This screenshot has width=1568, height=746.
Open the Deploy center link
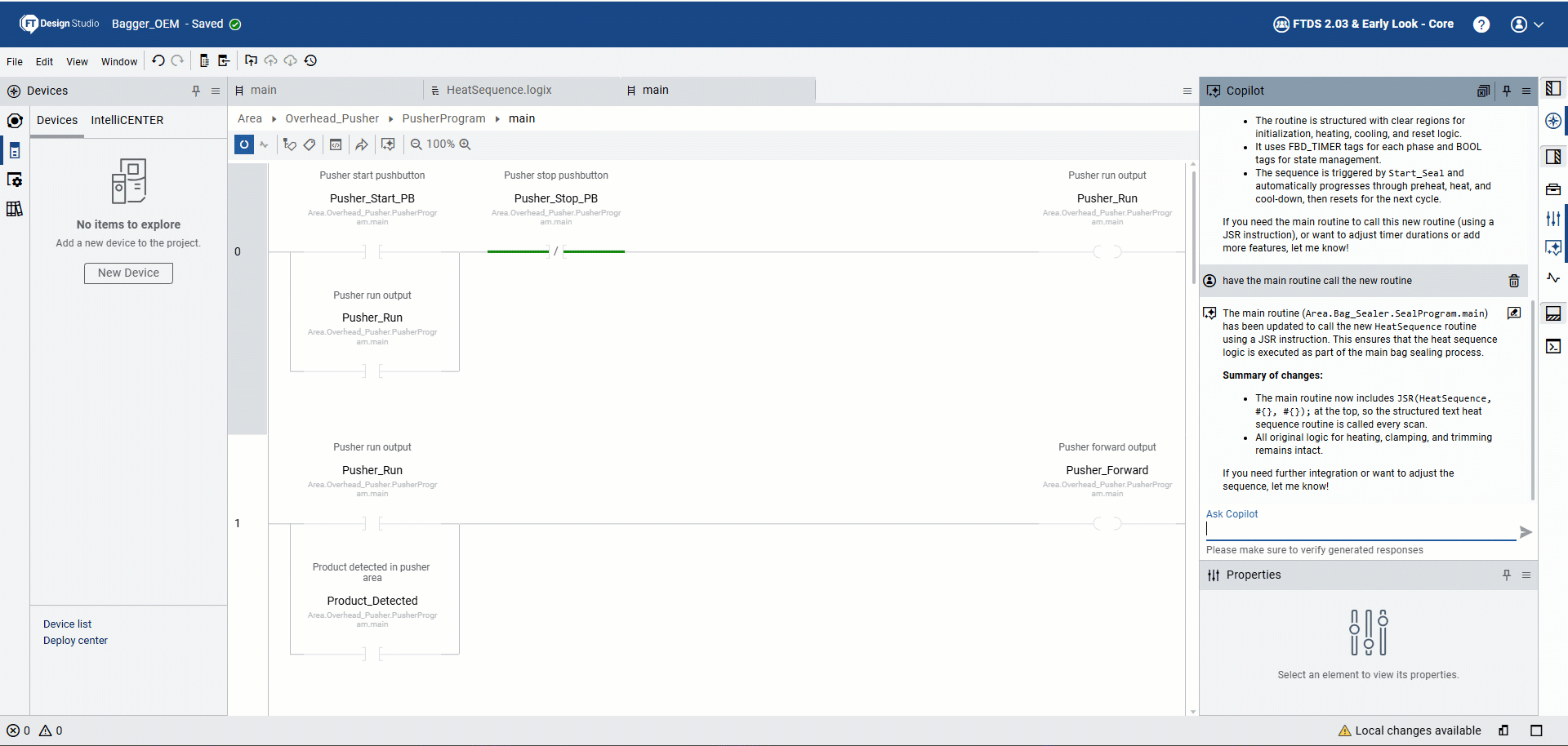[x=75, y=640]
